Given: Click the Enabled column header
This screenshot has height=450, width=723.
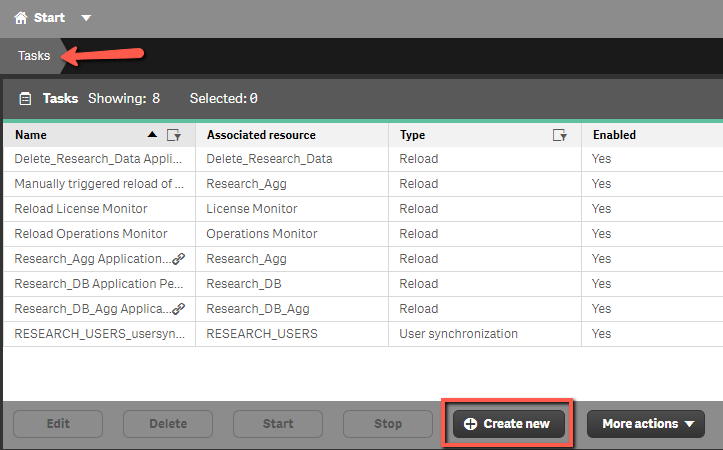Looking at the screenshot, I should point(614,135).
